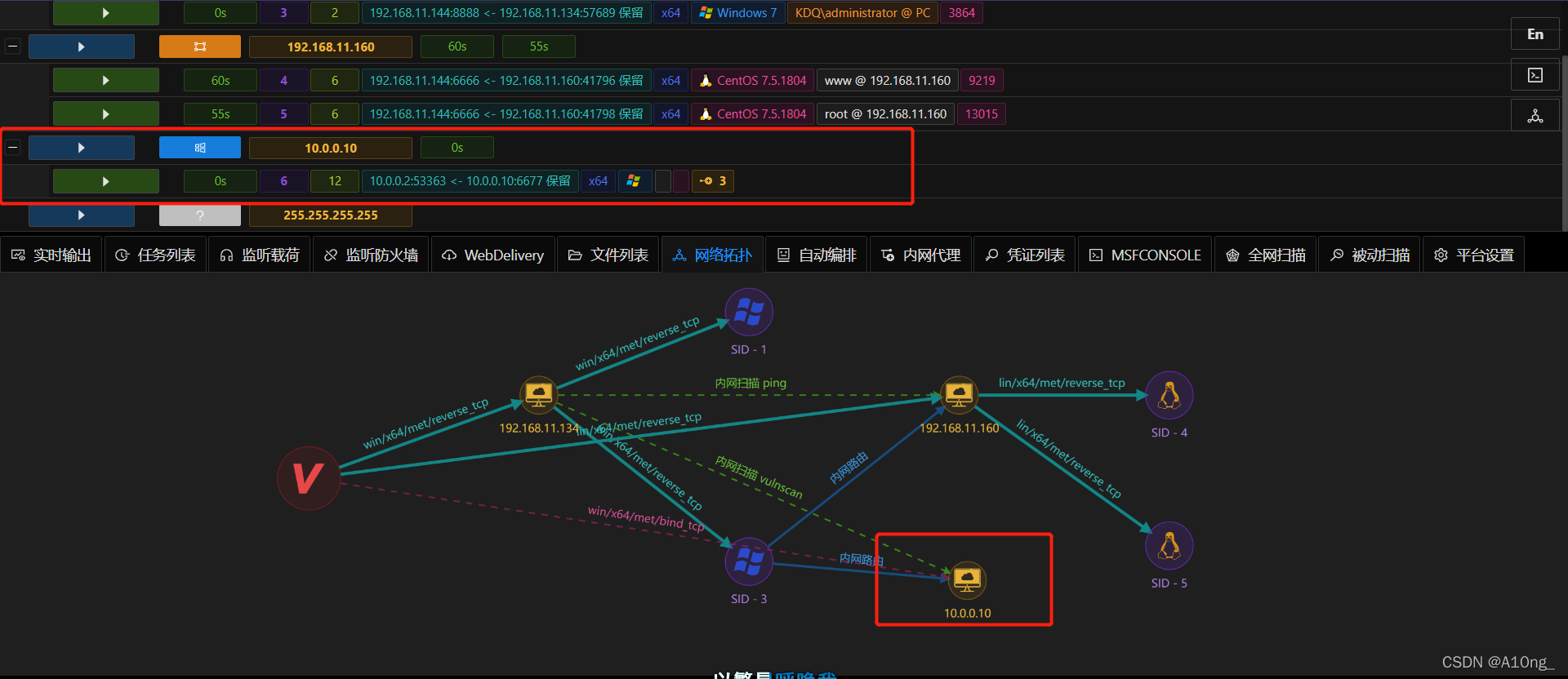Click Windows logo icon in 10.0.0.10 session row
Screen dimensions: 1568x679
[634, 181]
